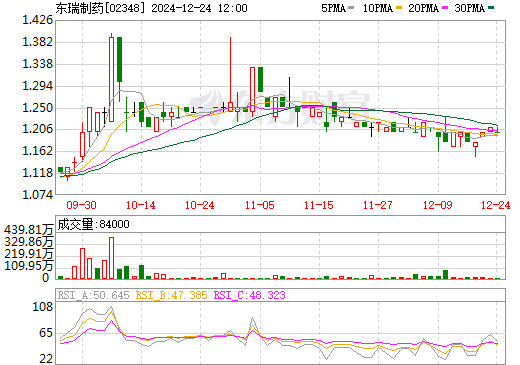Click the 10PMA orange legend swatch
The image size is (520, 365).
click(x=399, y=8)
